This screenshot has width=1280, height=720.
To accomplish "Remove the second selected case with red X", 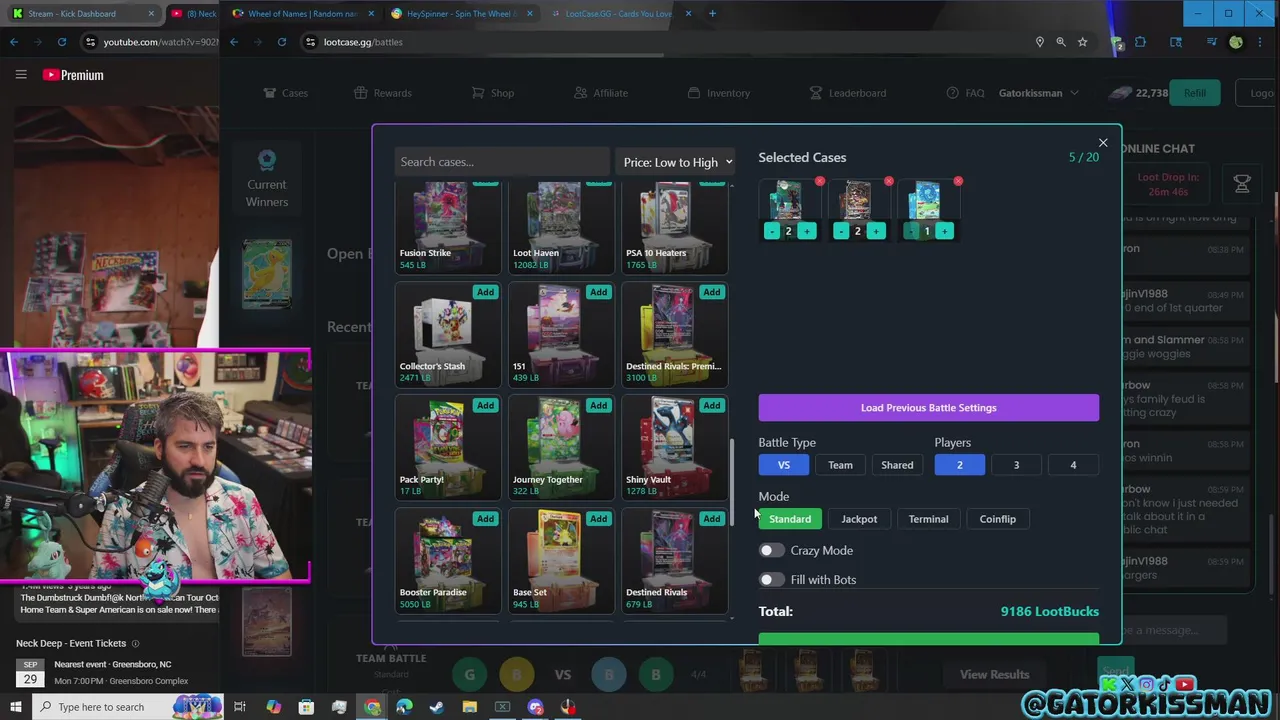I will click(x=889, y=181).
